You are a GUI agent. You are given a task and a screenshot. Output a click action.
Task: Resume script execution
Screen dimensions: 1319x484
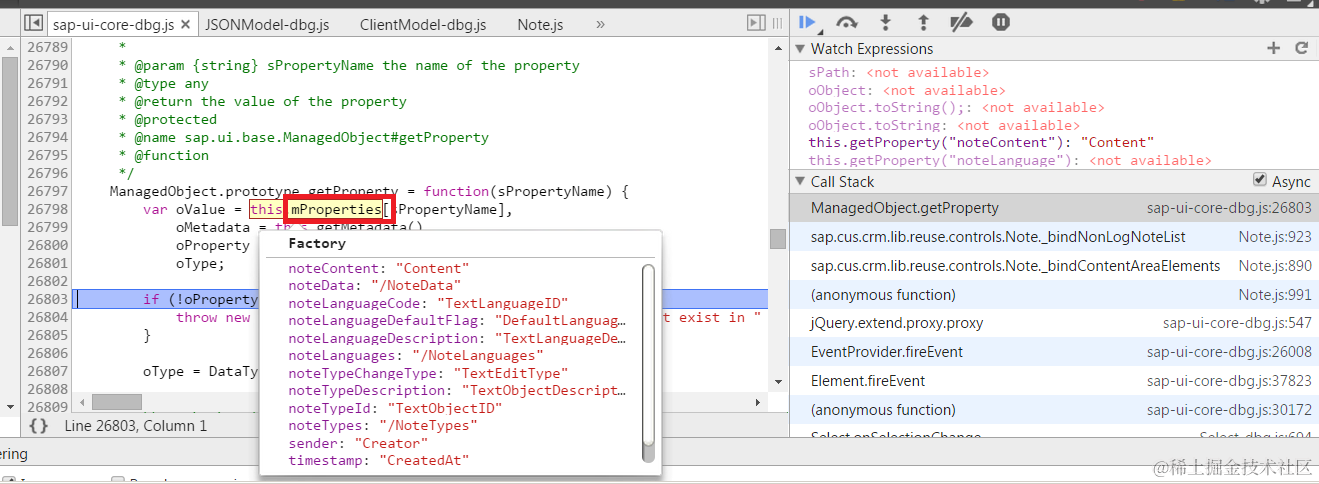click(809, 22)
